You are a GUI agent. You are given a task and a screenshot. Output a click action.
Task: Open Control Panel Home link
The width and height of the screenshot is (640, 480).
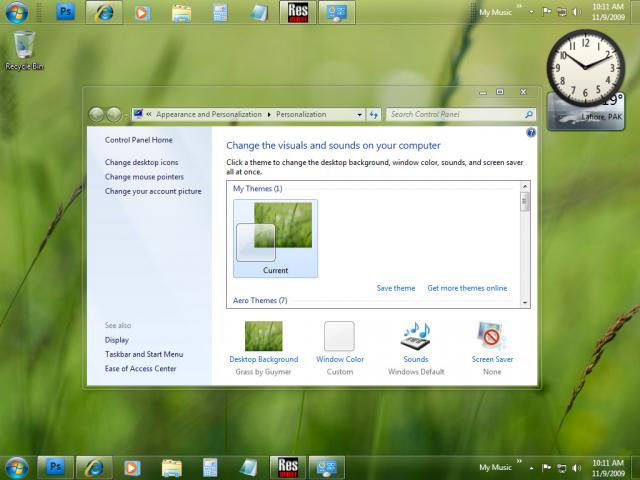point(138,140)
